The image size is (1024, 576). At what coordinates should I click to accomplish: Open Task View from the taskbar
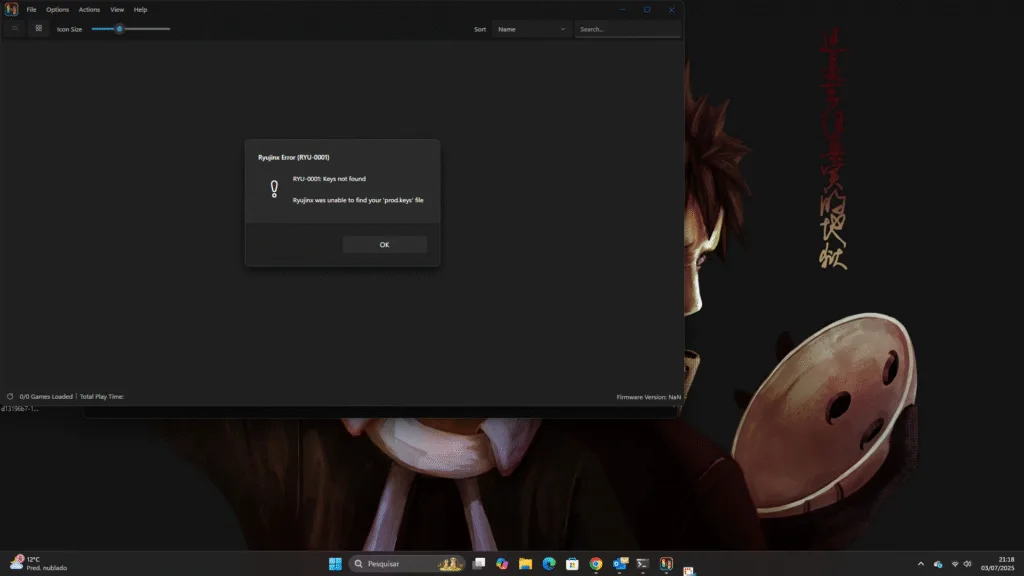(x=479, y=564)
